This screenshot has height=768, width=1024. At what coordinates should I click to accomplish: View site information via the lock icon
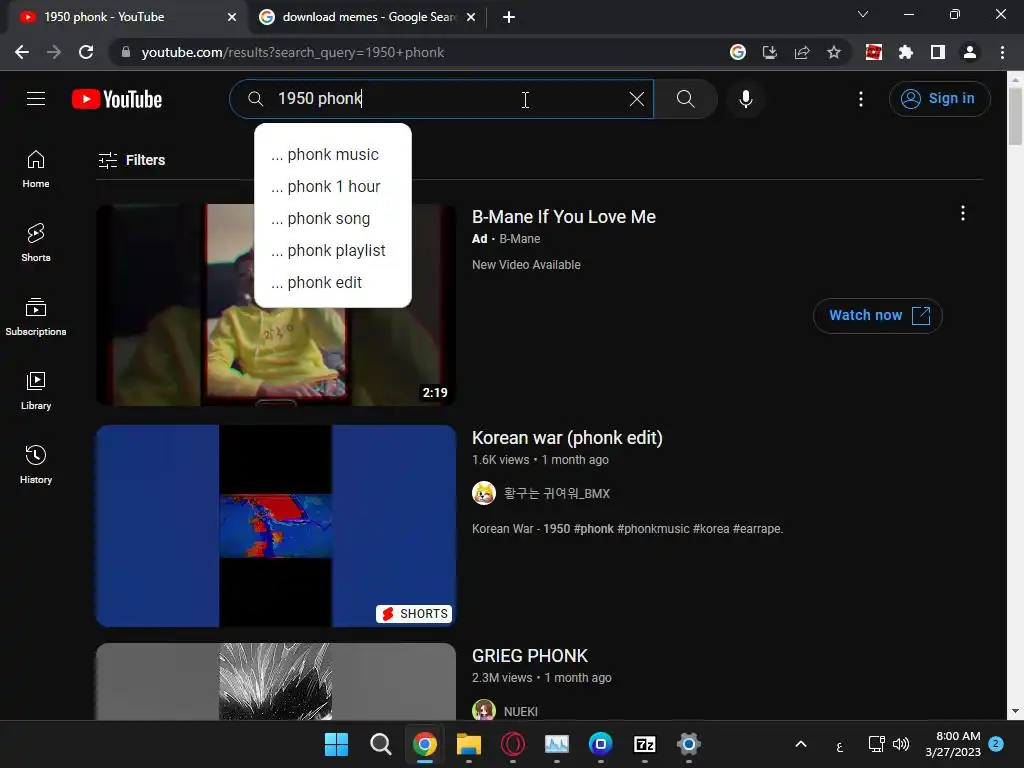tap(126, 52)
